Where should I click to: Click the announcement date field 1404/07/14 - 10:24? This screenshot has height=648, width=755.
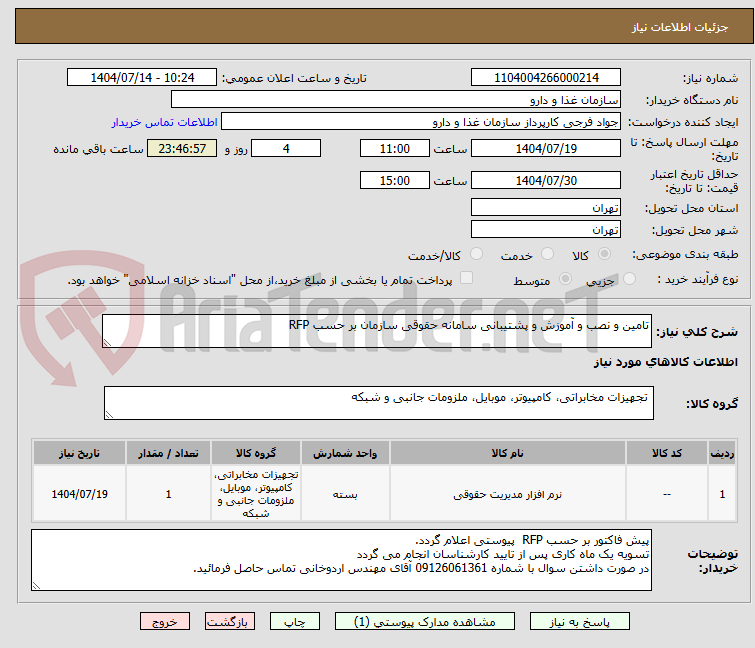point(142,78)
